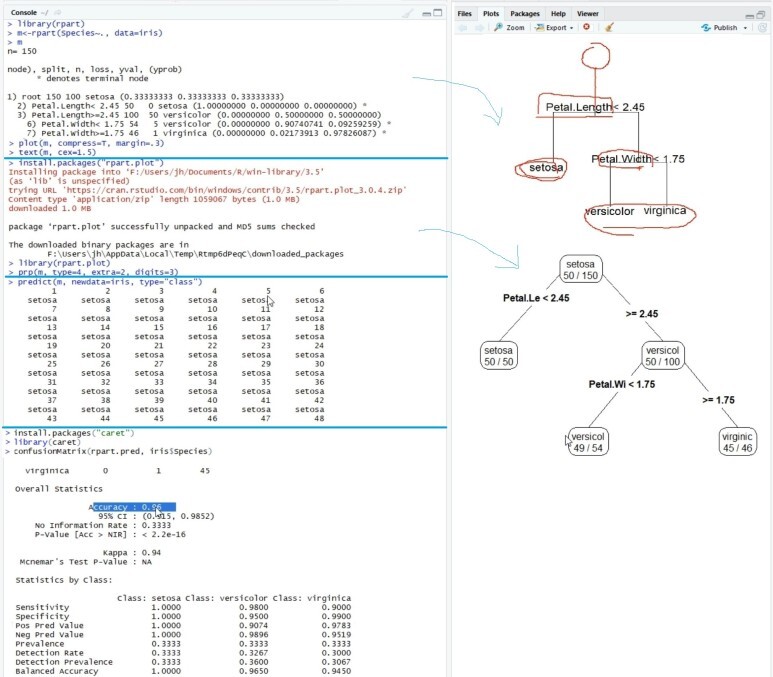
Task: Go to the next plot arrow
Action: (x=479, y=28)
